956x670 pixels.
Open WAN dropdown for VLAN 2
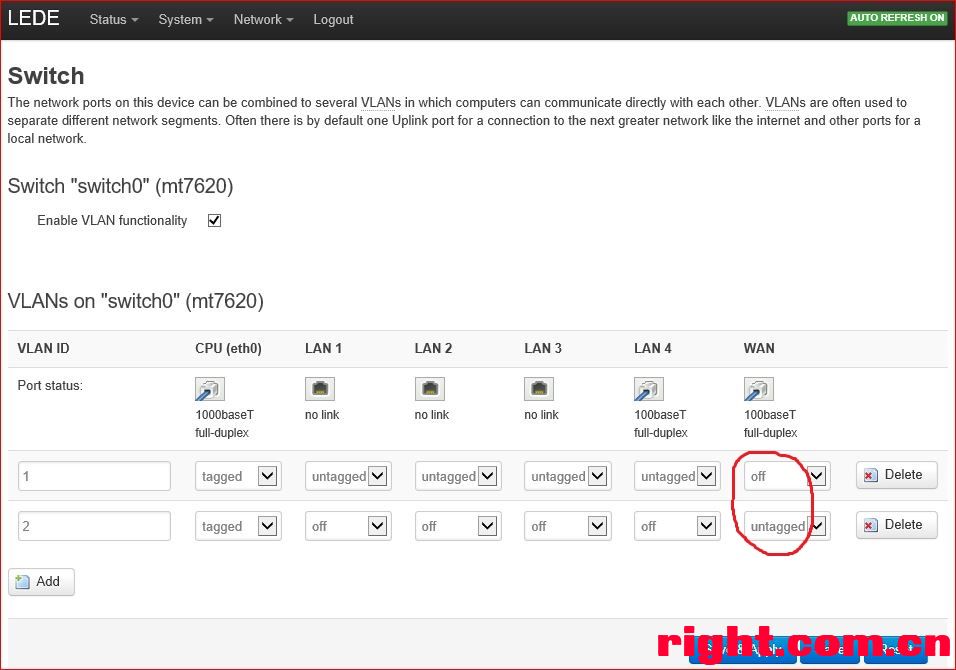point(786,526)
